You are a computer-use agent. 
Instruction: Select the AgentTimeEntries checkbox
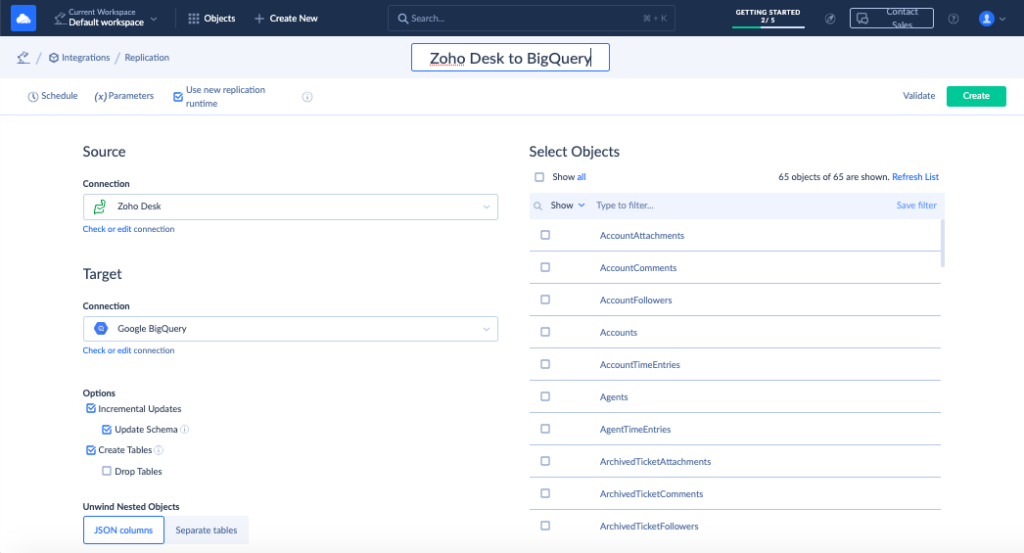coord(545,429)
